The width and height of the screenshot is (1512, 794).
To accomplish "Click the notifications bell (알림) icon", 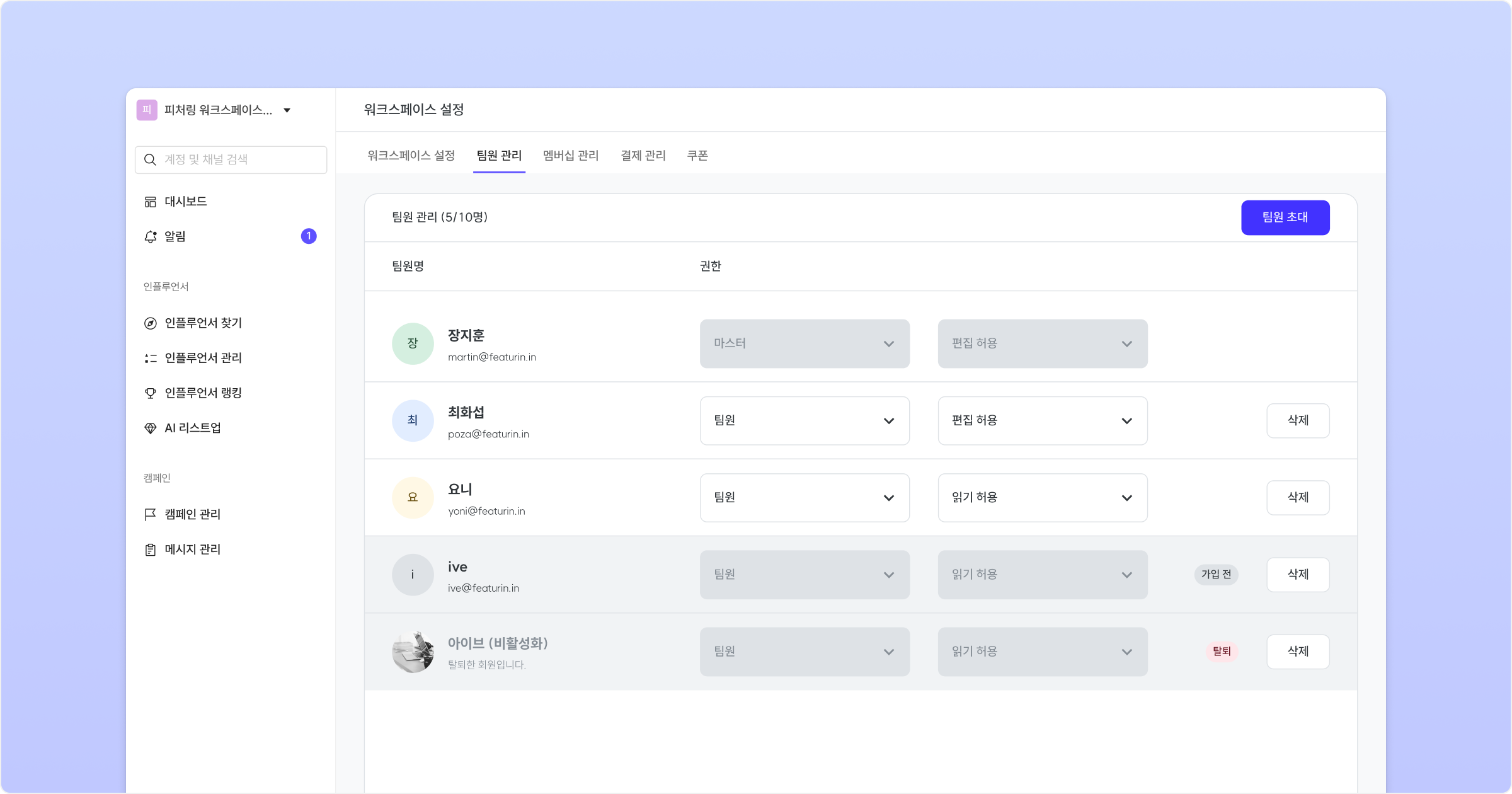I will point(150,236).
